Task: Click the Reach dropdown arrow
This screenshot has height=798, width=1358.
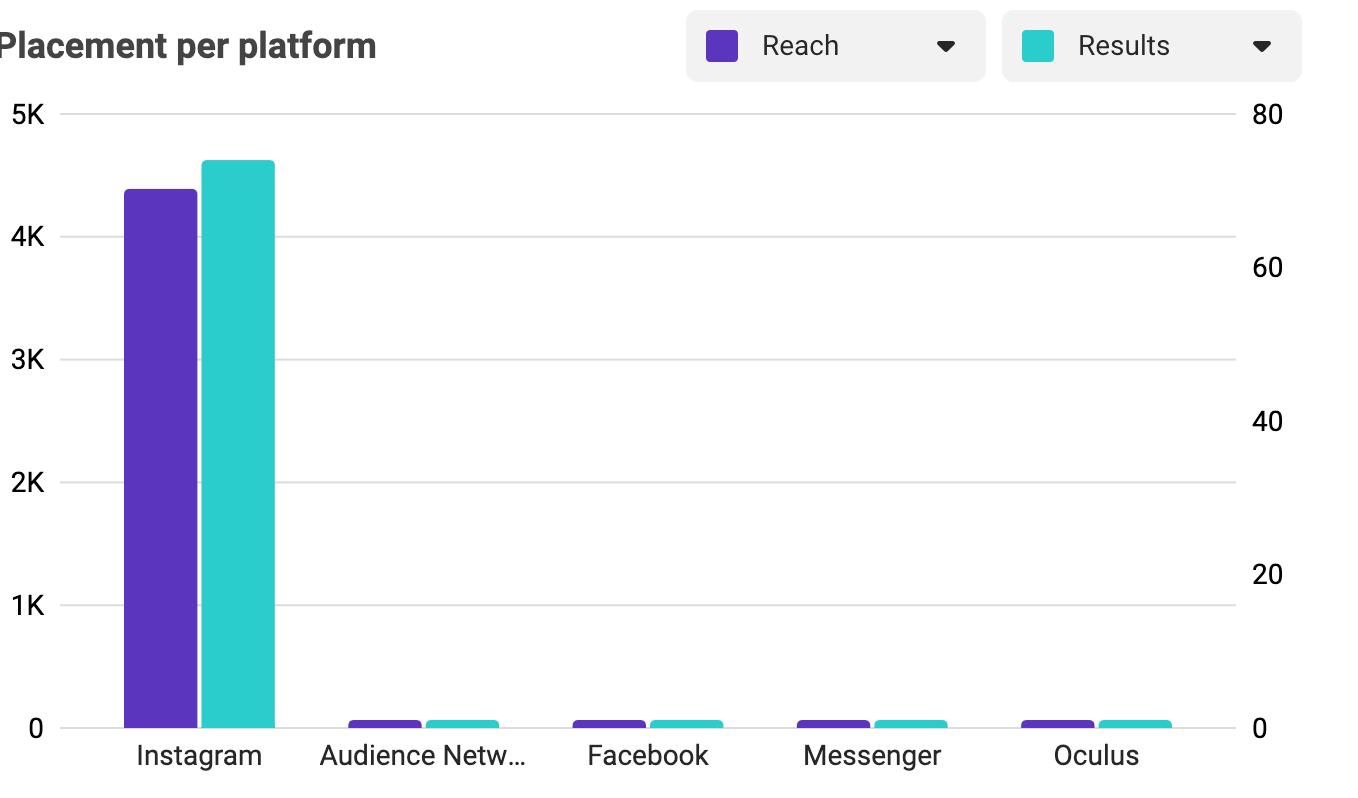Action: pos(945,46)
